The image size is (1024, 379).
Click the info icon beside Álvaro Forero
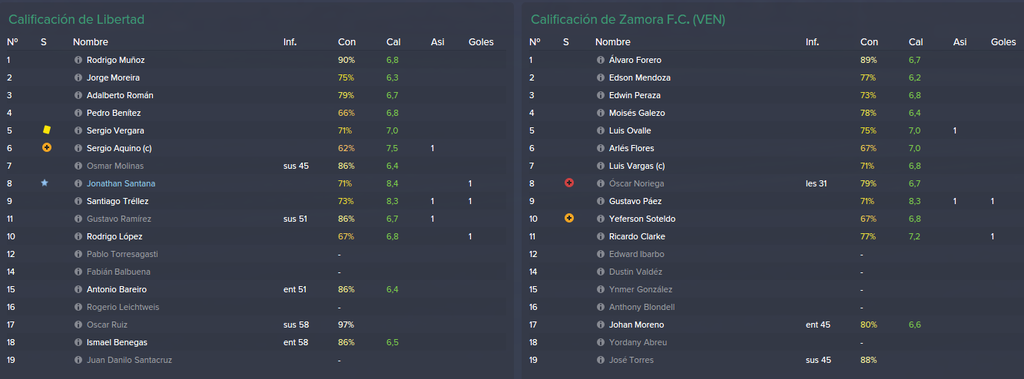tap(601, 60)
